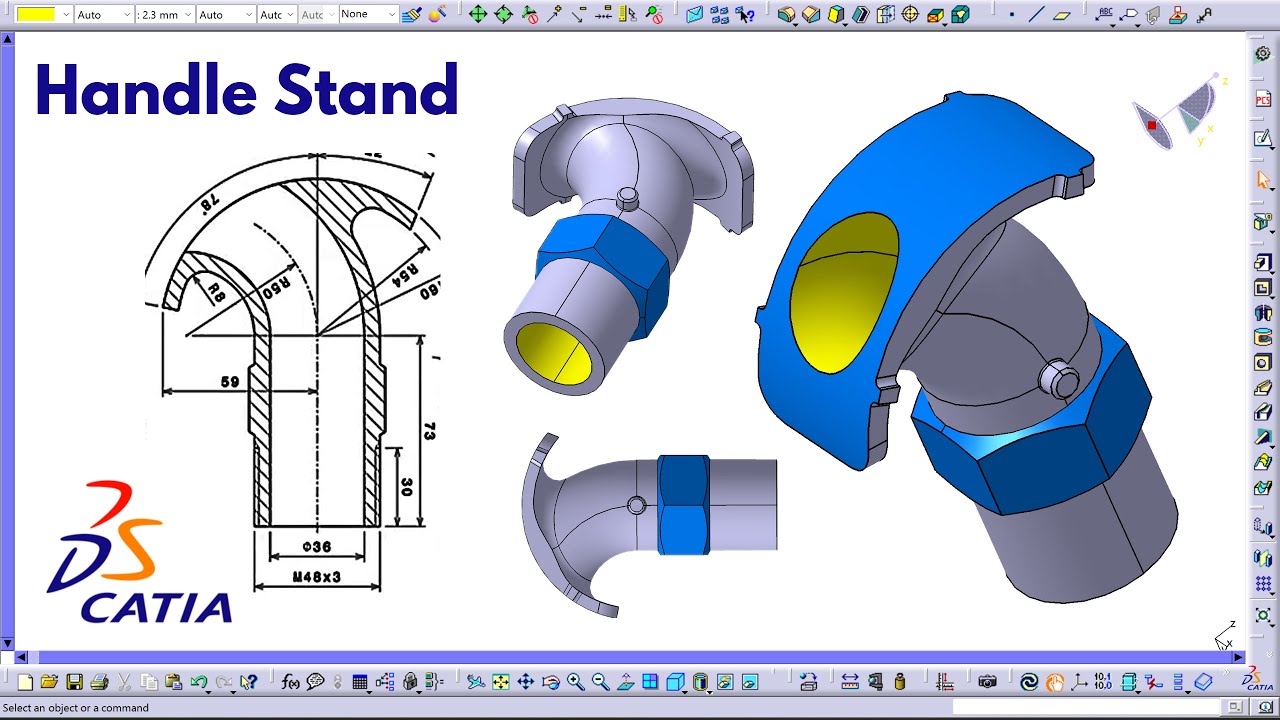The height and width of the screenshot is (720, 1280).
Task: Open the Auto line type dropdown after thickness
Action: pyautogui.click(x=247, y=15)
